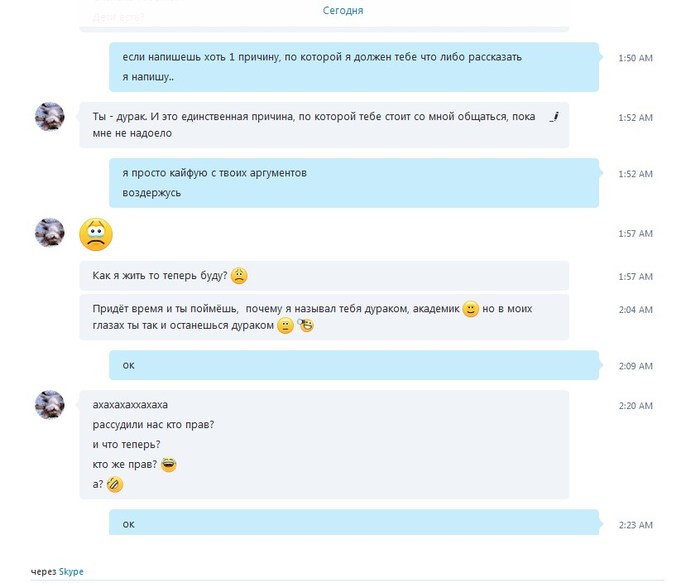Click the laughing emoticon after 'кто же прав?'
Image resolution: width=700 pixels, height=583 pixels.
pyautogui.click(x=169, y=465)
